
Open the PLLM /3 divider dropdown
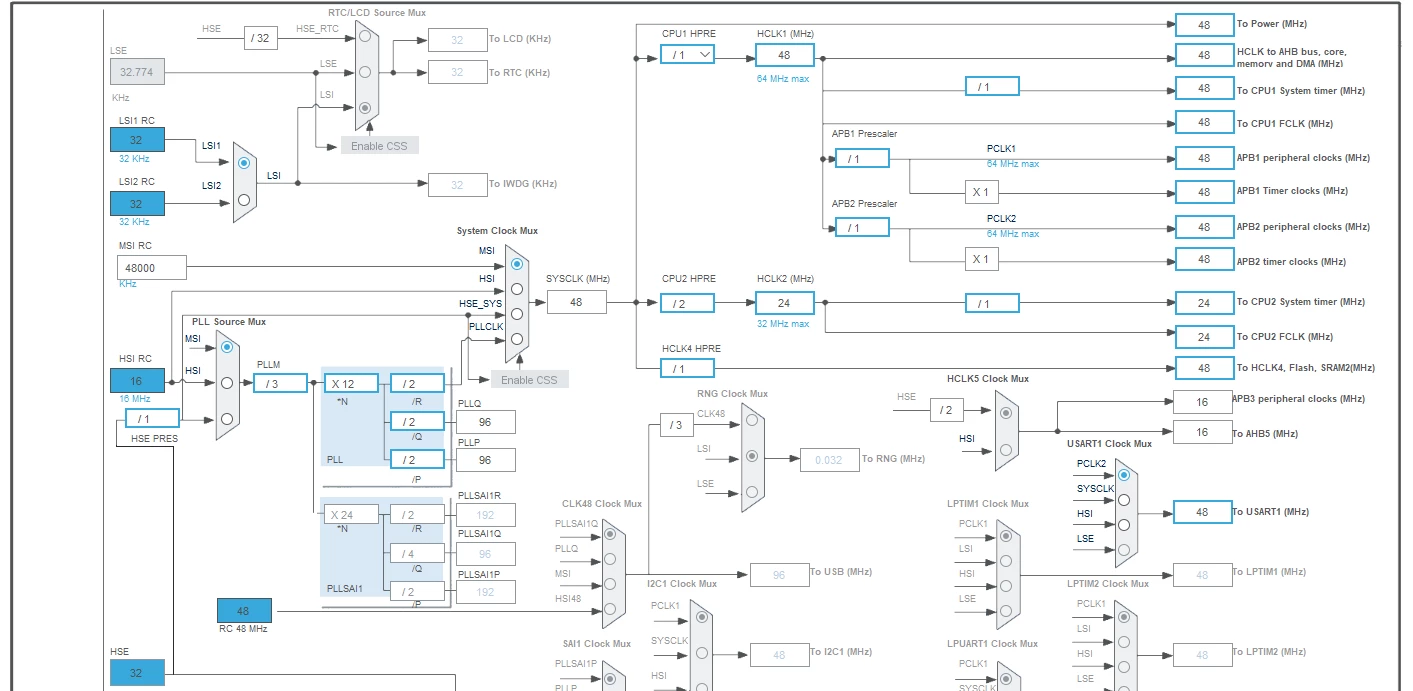pyautogui.click(x=280, y=383)
